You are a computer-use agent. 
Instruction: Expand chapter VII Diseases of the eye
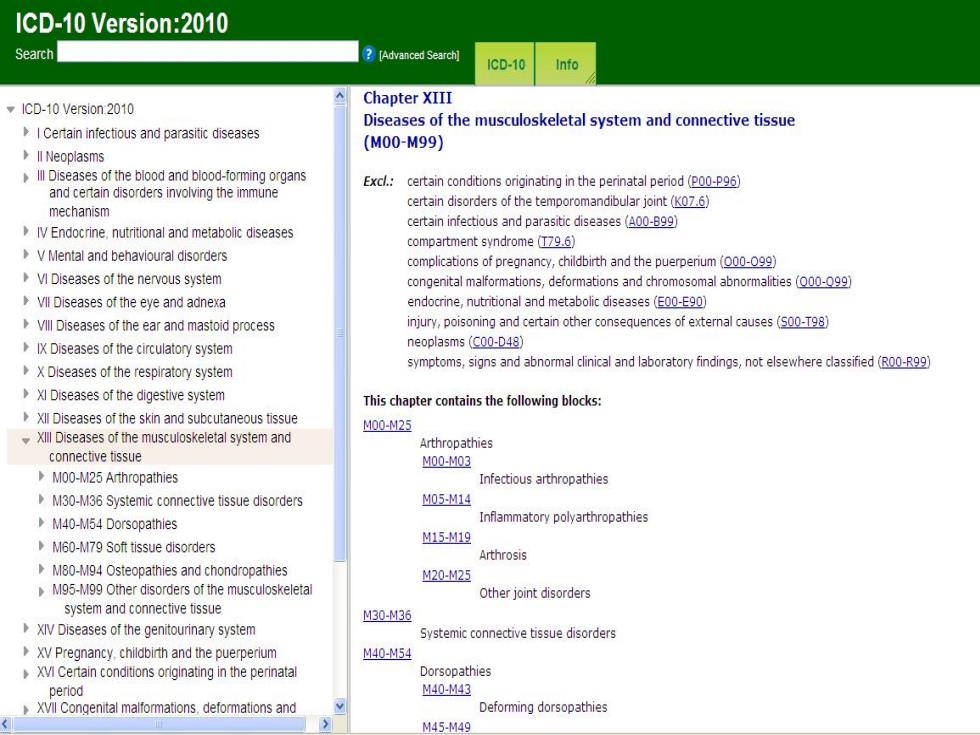(26, 301)
